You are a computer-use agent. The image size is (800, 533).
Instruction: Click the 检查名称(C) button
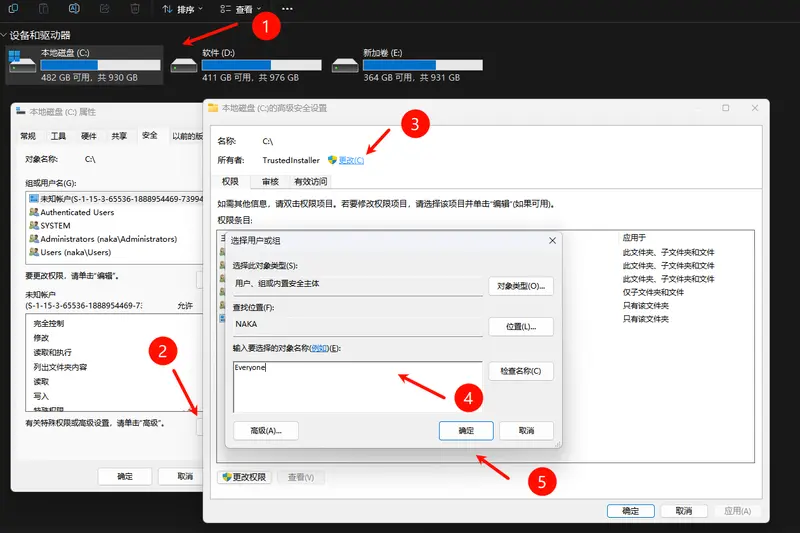click(x=521, y=371)
